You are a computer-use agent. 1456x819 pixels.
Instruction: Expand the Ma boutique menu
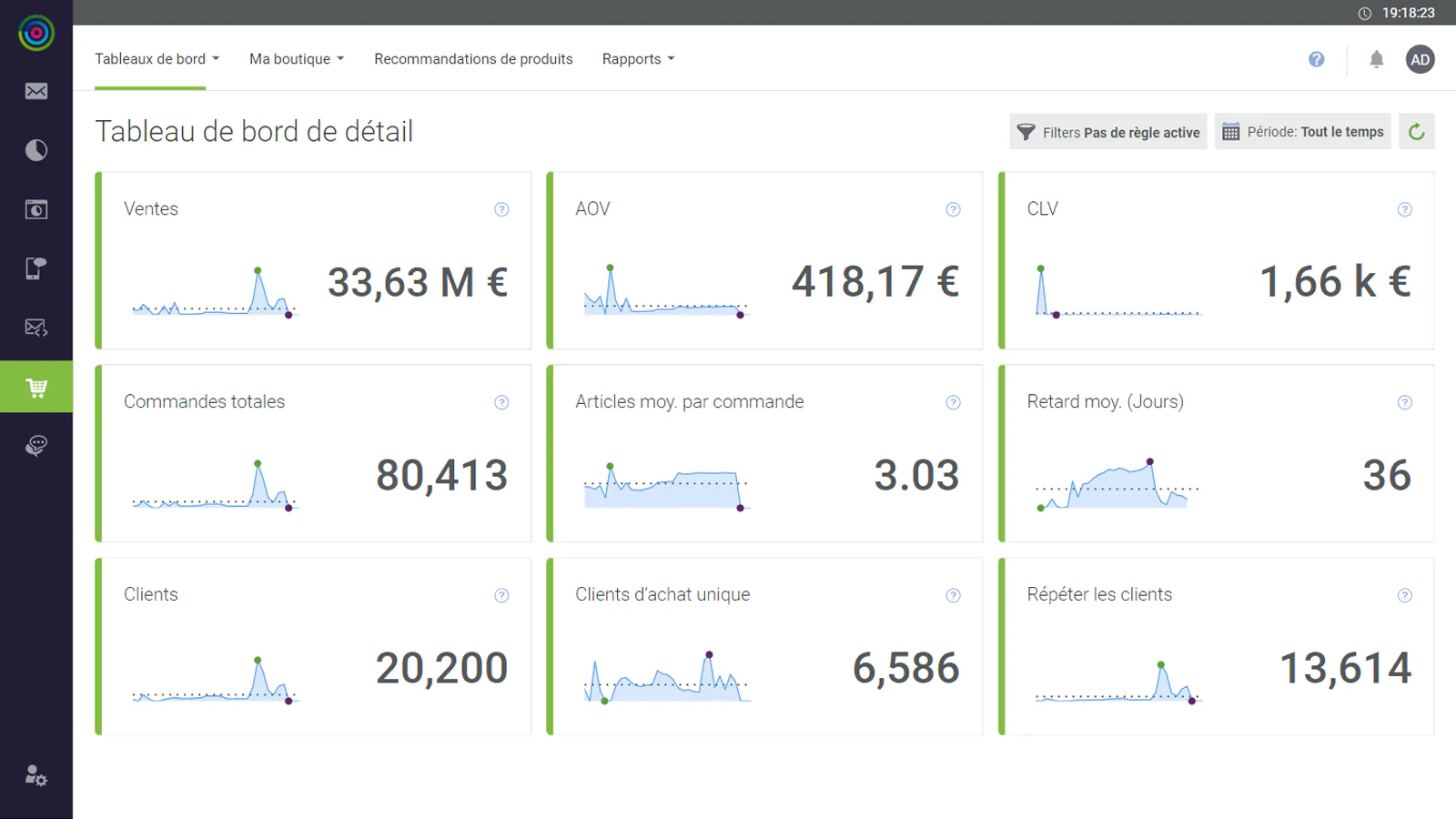click(x=297, y=59)
